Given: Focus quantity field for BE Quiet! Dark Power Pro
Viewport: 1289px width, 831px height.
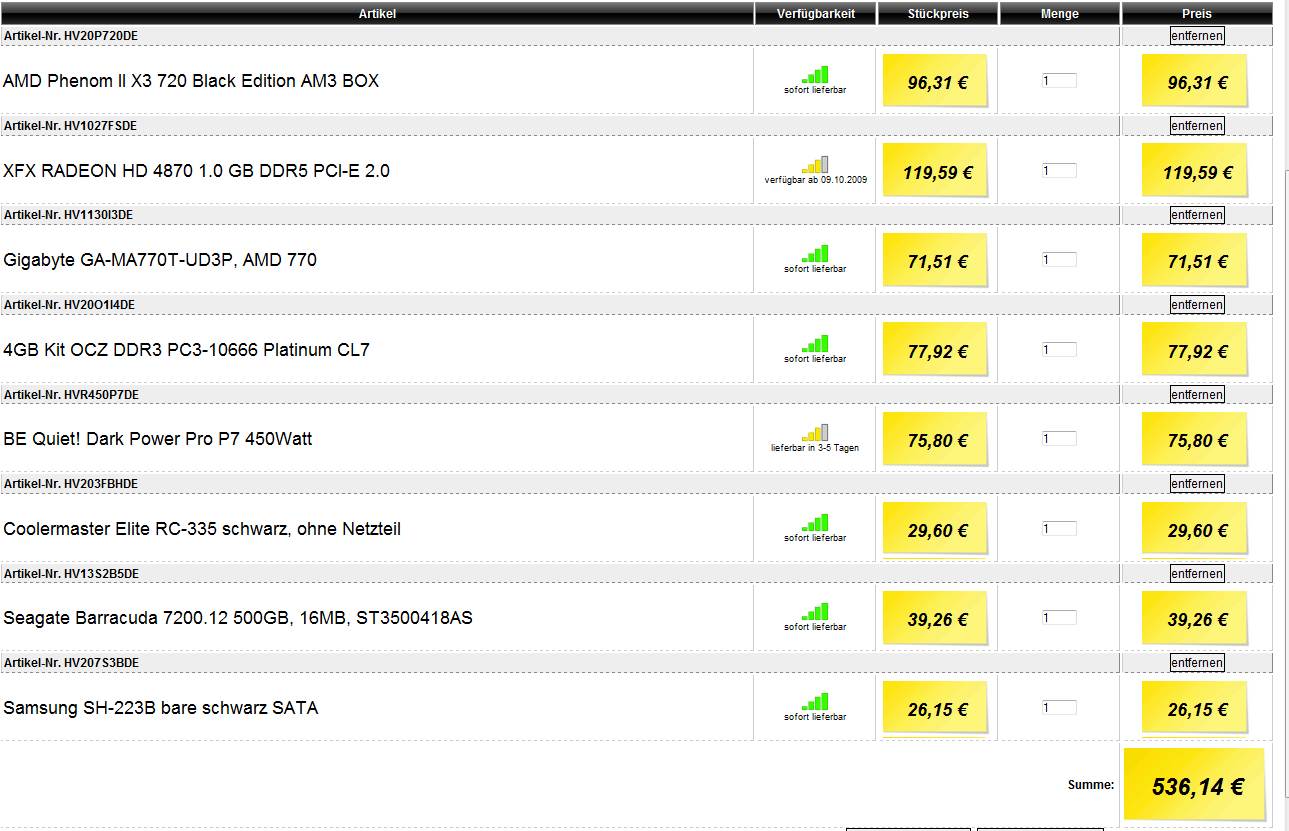Looking at the screenshot, I should pos(1059,439).
